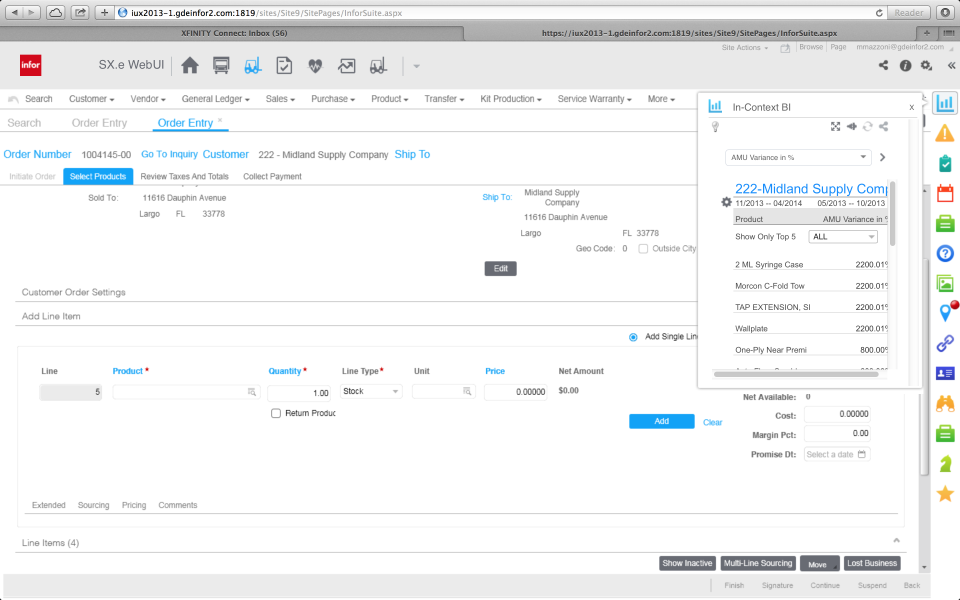The image size is (960, 600).
Task: Open the orange star favorites sidebar icon
Action: coord(945,493)
